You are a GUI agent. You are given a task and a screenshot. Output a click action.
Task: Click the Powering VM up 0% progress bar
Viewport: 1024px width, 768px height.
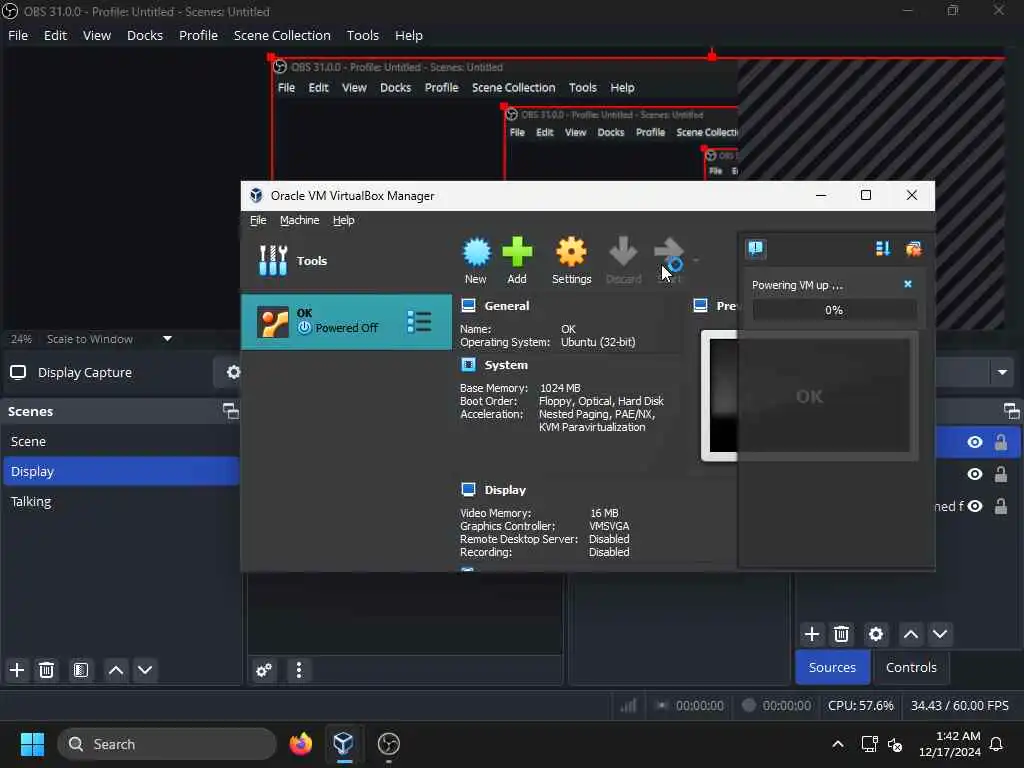point(834,310)
